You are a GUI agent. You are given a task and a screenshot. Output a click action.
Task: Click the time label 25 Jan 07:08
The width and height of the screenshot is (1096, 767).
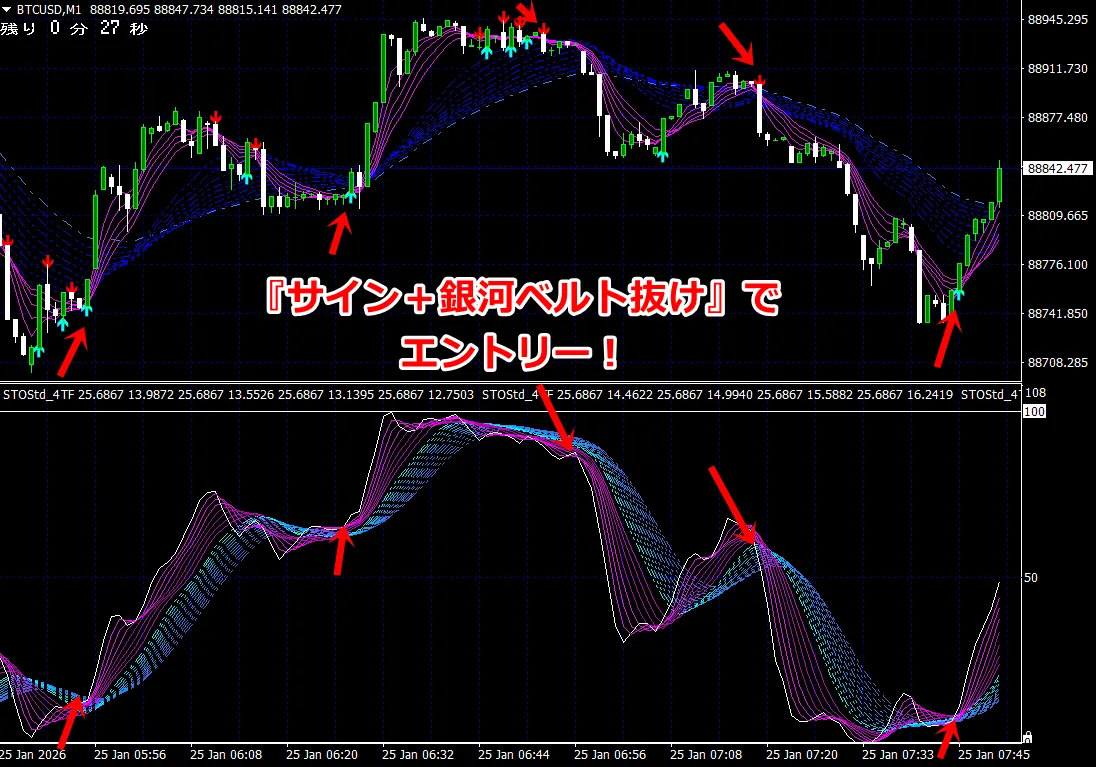(706, 754)
